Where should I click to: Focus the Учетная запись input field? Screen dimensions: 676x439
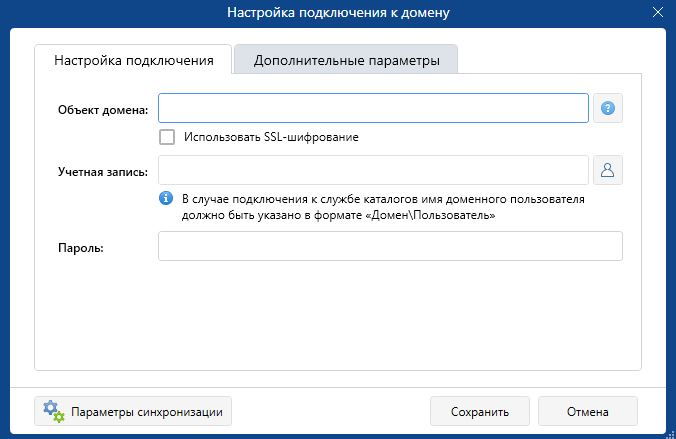(x=373, y=170)
